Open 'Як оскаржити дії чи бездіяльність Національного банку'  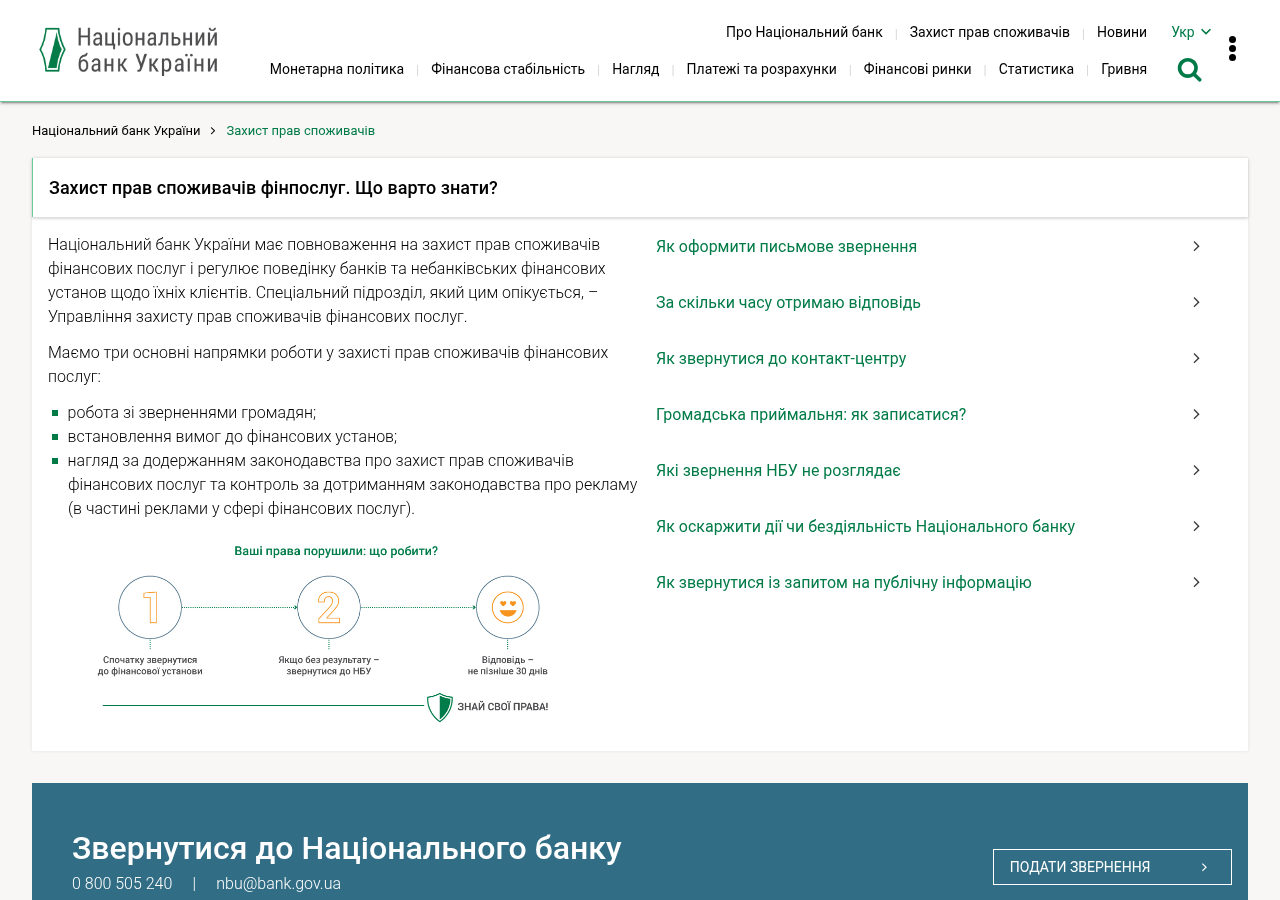[866, 526]
